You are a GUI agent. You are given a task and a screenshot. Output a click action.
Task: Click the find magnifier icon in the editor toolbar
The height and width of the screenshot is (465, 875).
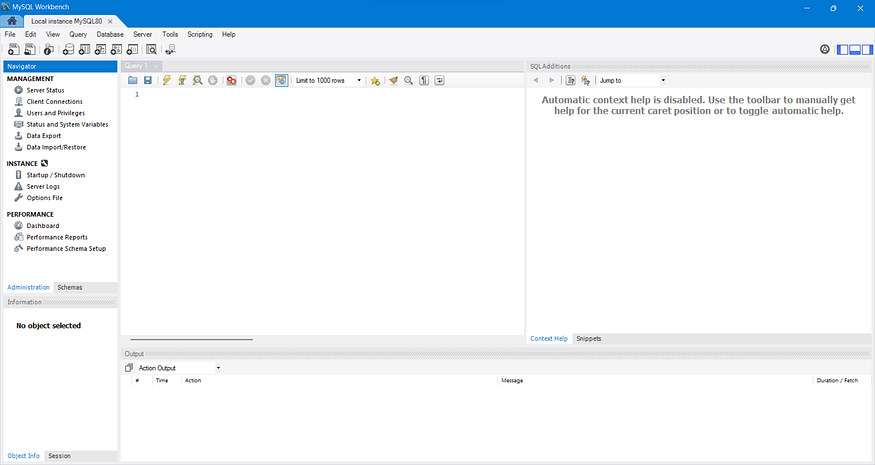408,80
